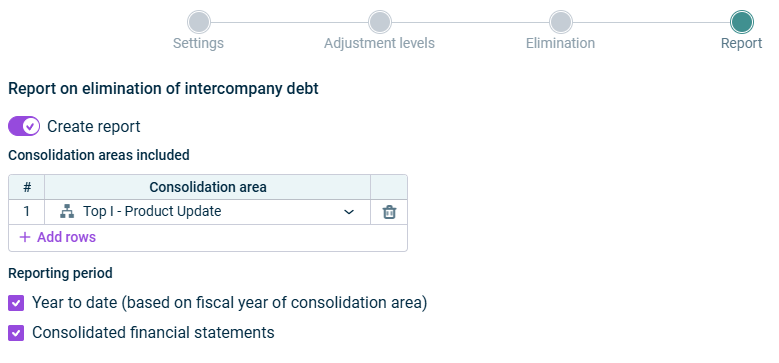779x363 pixels.
Task: Click the Report step label
Action: coord(741,44)
